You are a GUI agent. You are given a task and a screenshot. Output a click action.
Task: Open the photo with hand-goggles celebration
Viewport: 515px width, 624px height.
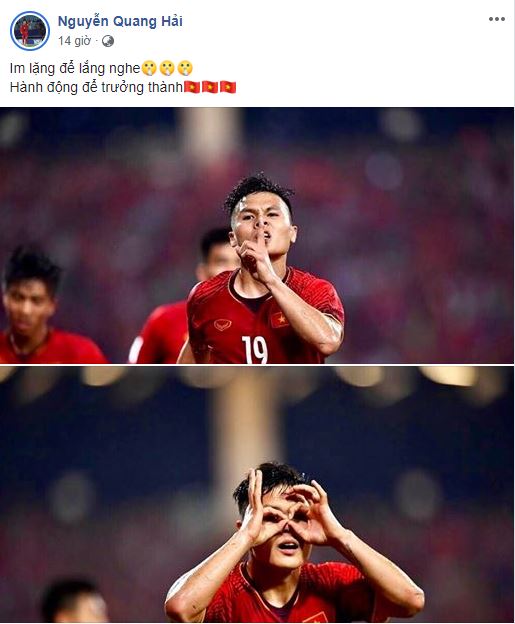click(257, 495)
